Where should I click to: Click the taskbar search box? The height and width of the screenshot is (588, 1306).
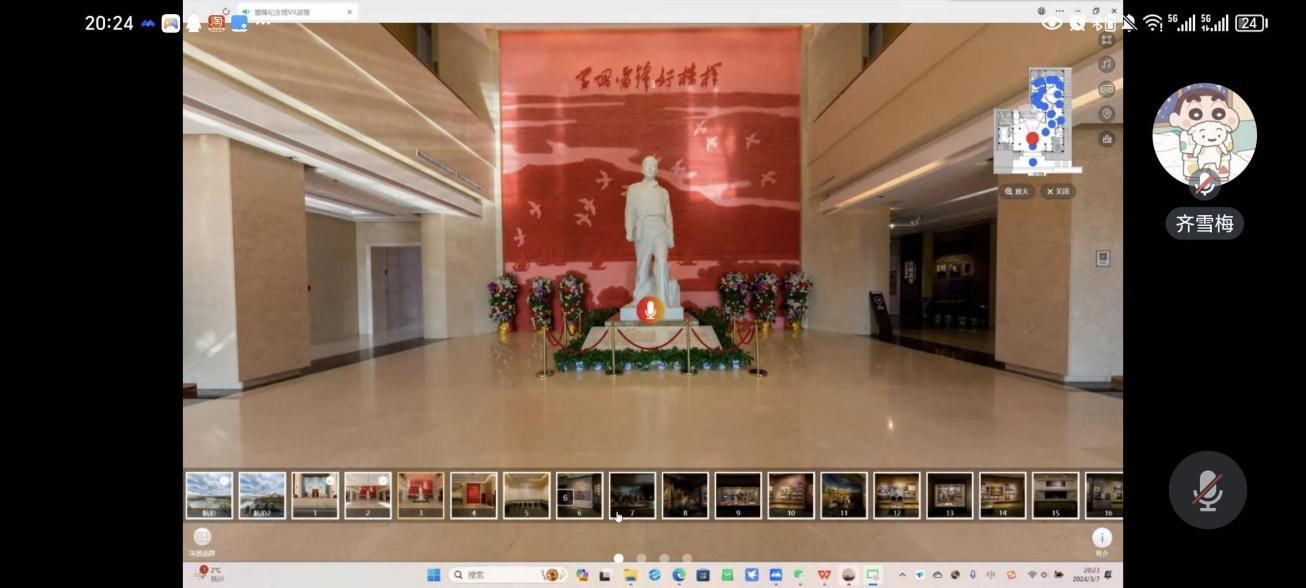pyautogui.click(x=490, y=575)
